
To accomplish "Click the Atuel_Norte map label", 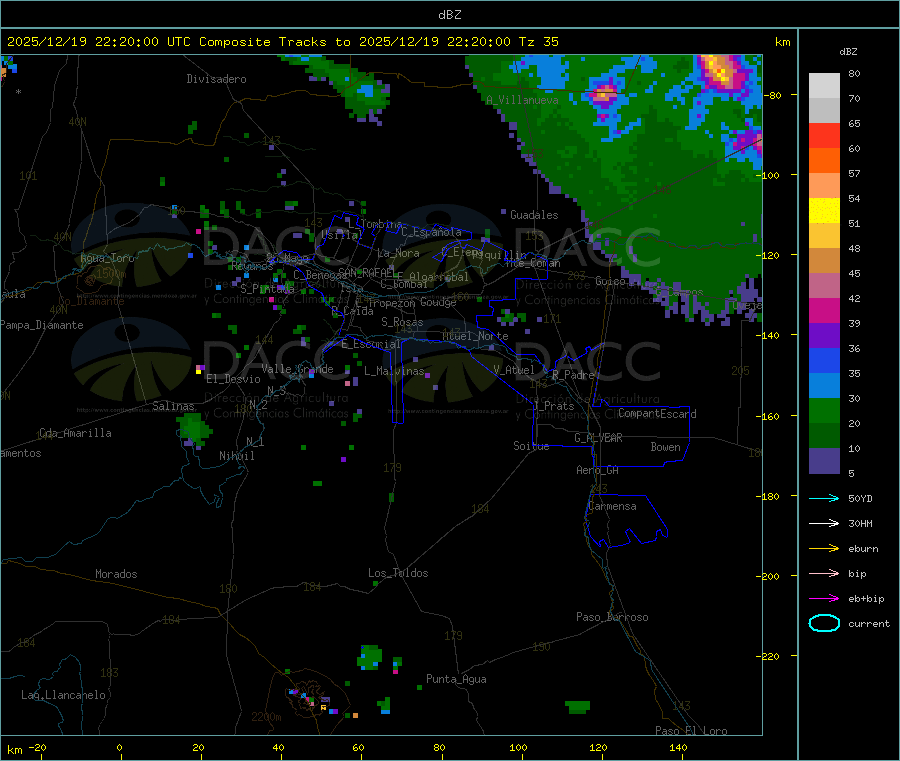I will [475, 336].
